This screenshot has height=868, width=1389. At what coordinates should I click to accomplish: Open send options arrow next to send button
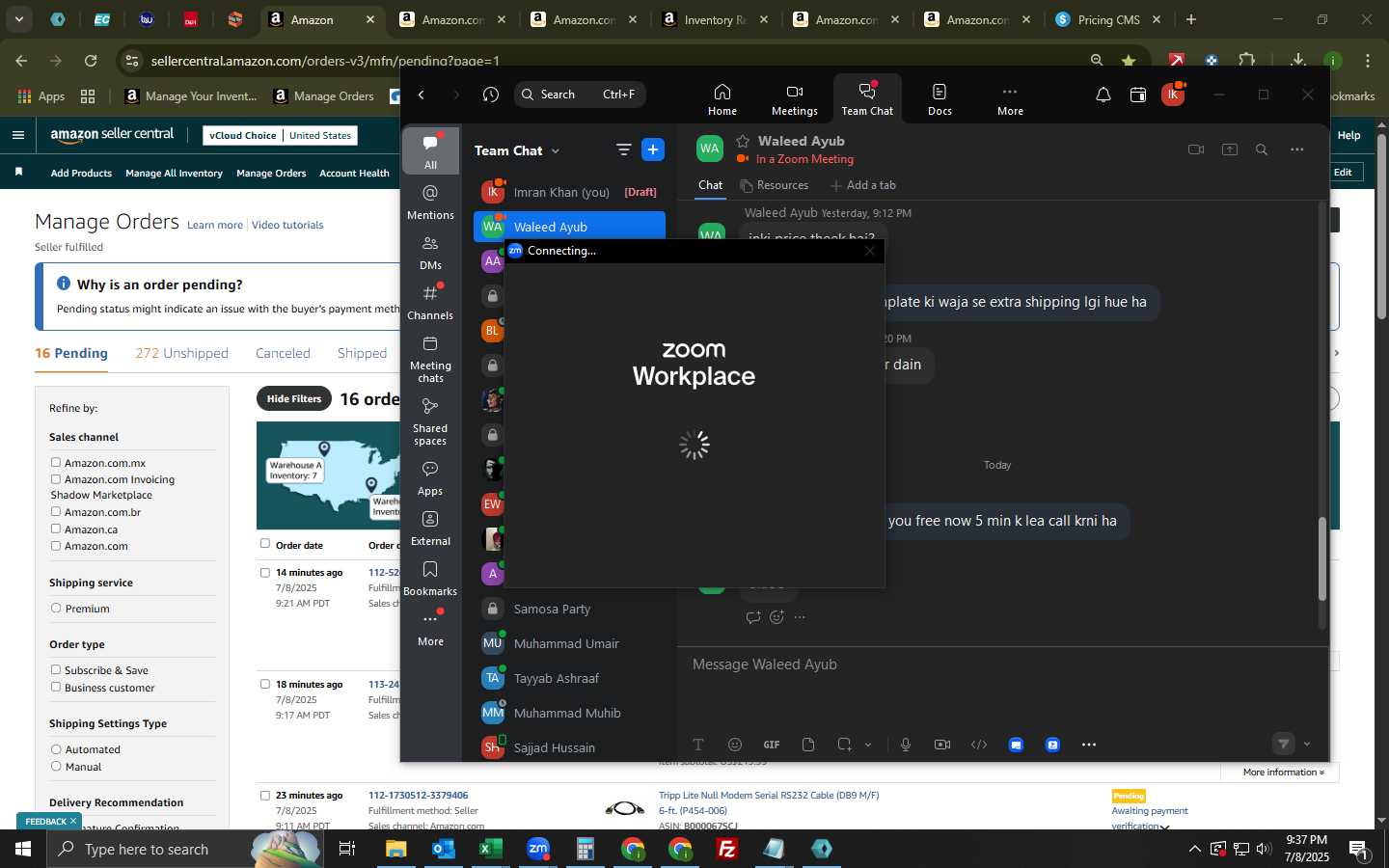[1307, 744]
